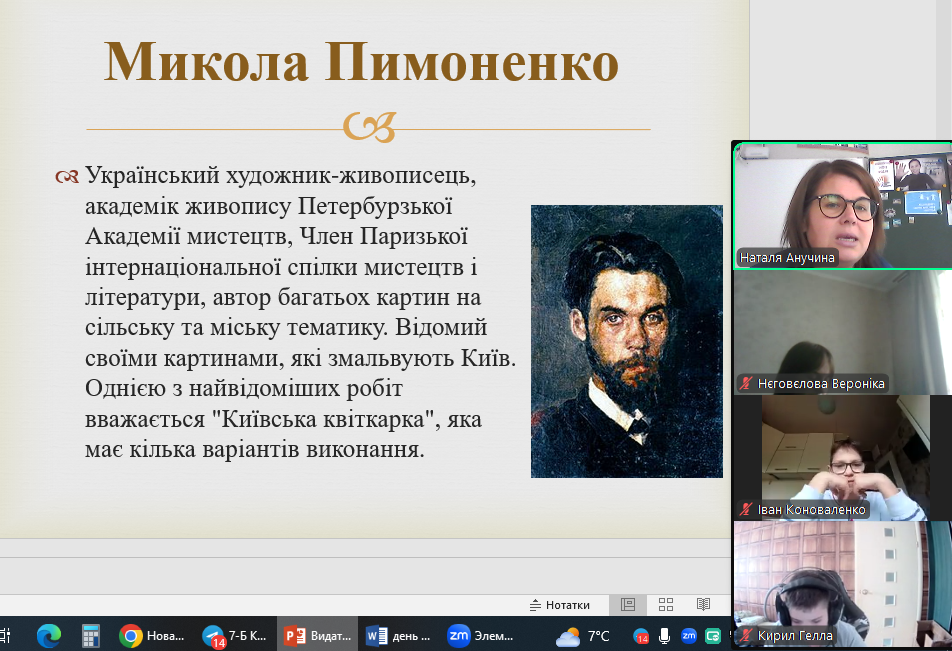This screenshot has height=651, width=952.
Task: Click the slide title Микола Пимоненко
Action: [x=361, y=62]
